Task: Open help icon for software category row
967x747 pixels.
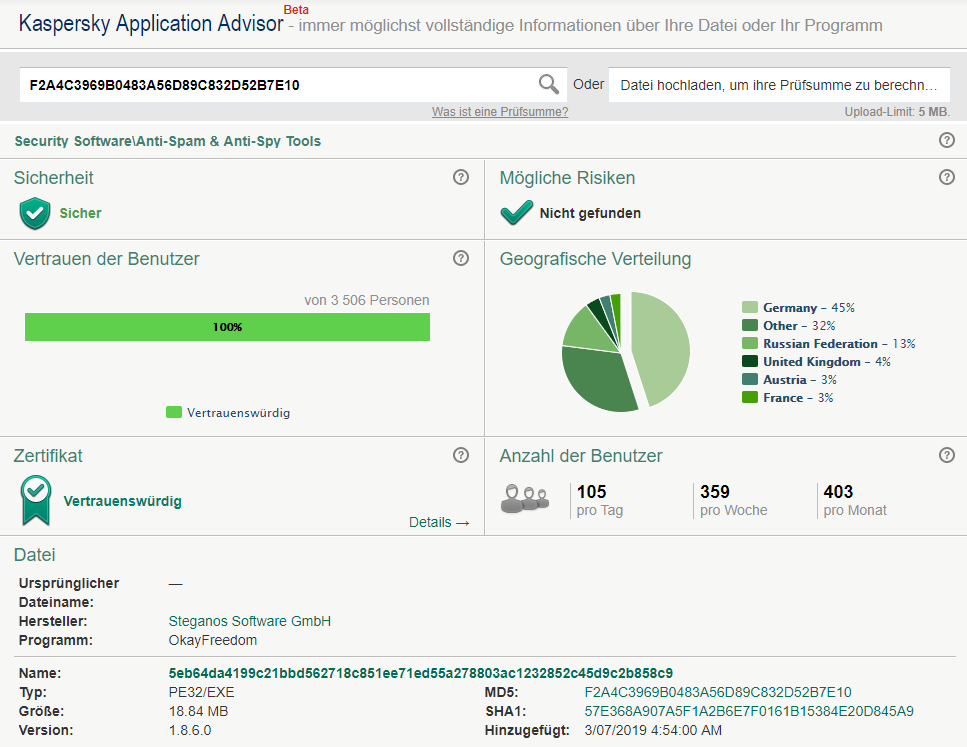Action: (x=947, y=140)
